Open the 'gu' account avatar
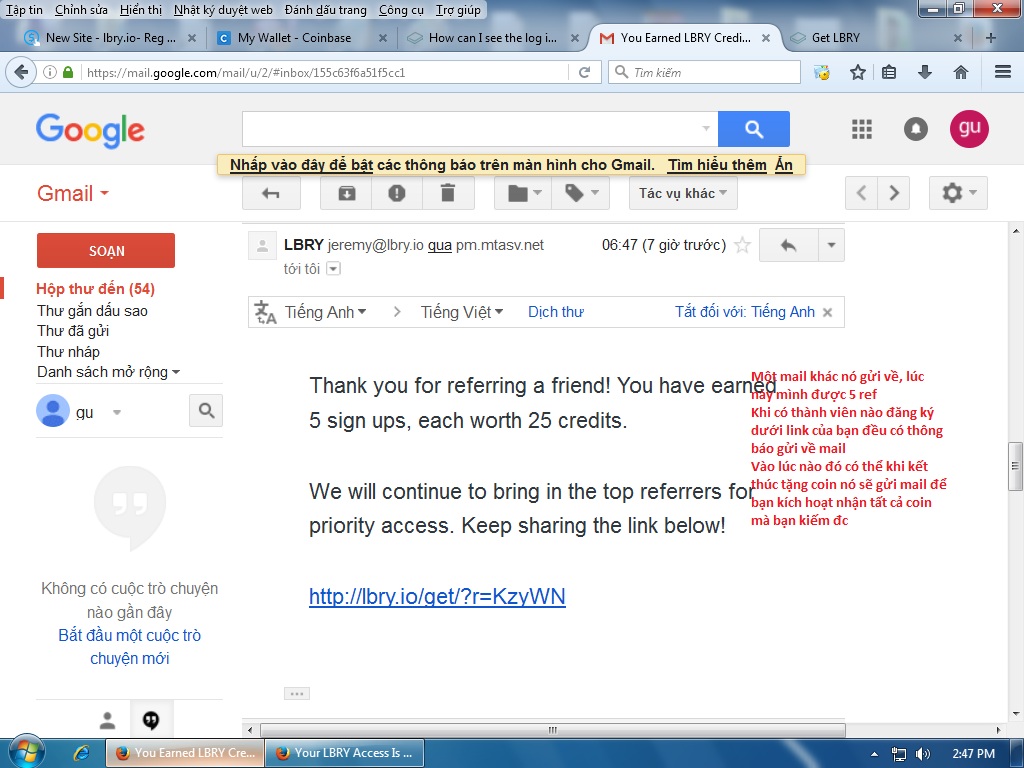The height and width of the screenshot is (768, 1024). [x=969, y=129]
